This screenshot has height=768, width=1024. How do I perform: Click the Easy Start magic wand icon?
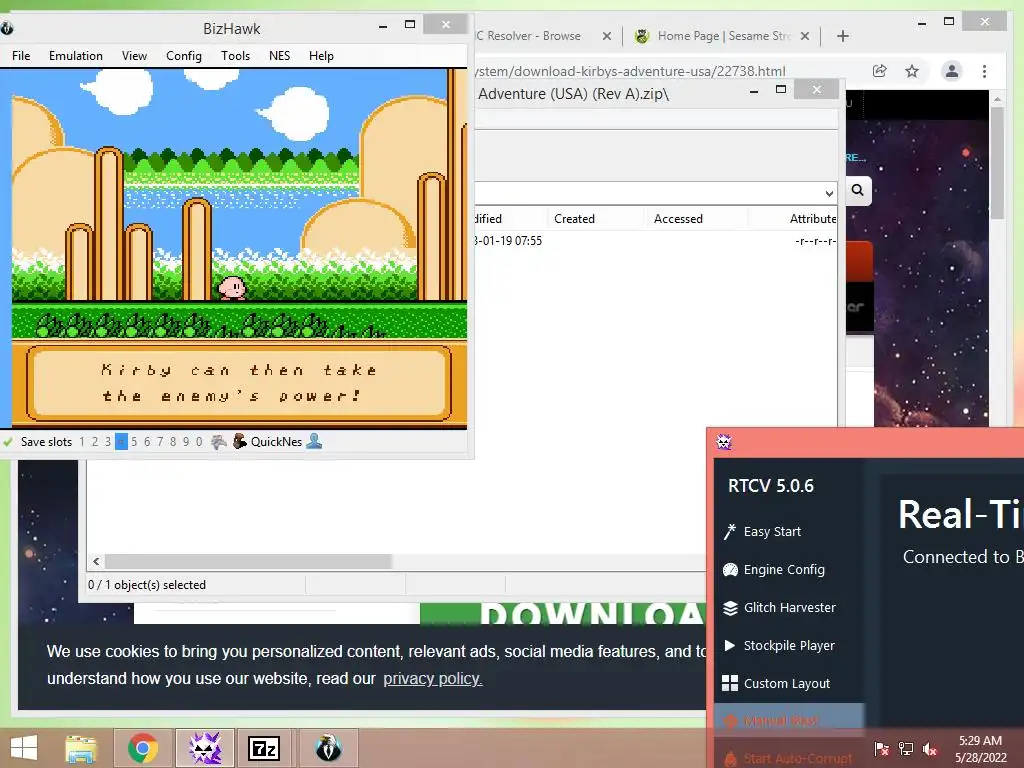729,532
